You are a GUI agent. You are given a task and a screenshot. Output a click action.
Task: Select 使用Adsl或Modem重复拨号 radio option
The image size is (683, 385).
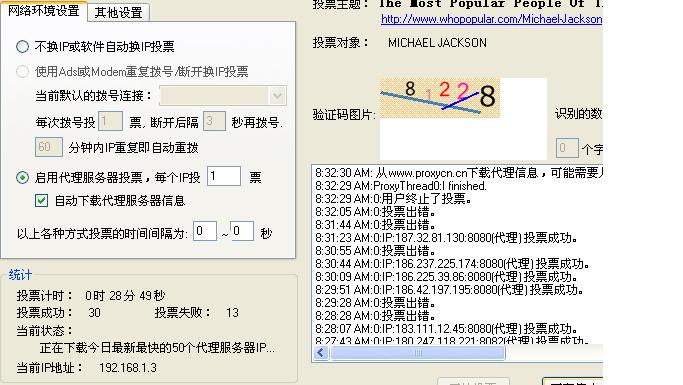(22, 71)
